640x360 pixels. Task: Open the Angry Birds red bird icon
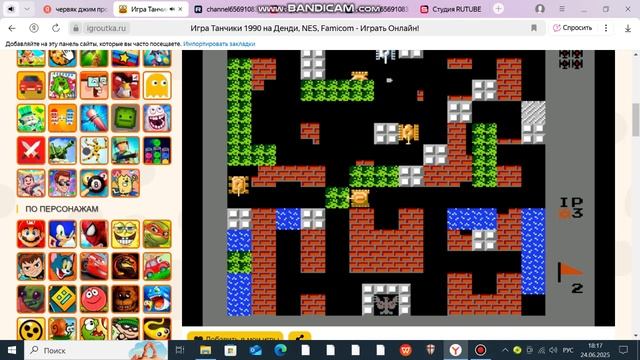tap(125, 85)
